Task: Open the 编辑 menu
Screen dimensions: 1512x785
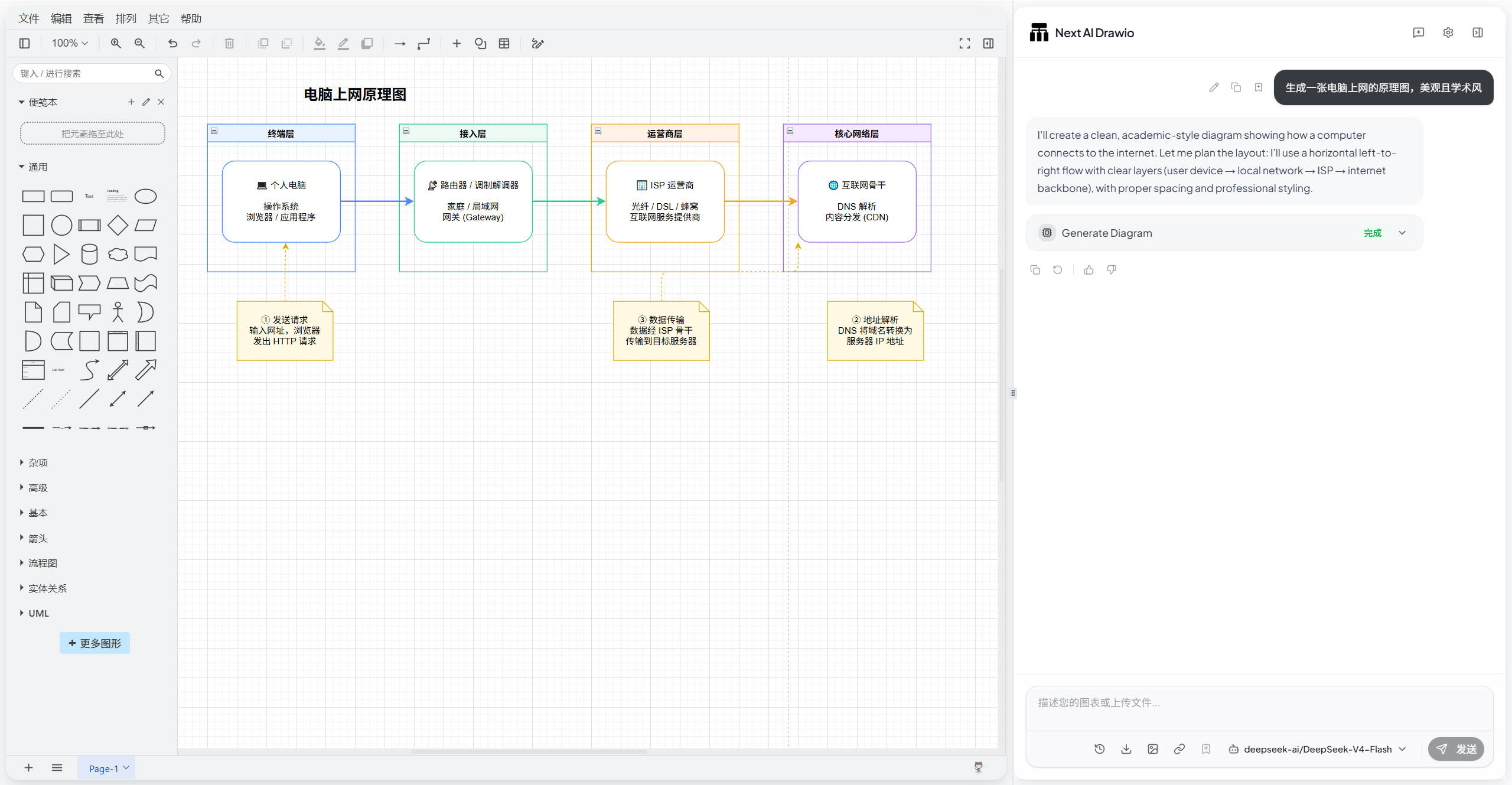Action: pos(61,18)
